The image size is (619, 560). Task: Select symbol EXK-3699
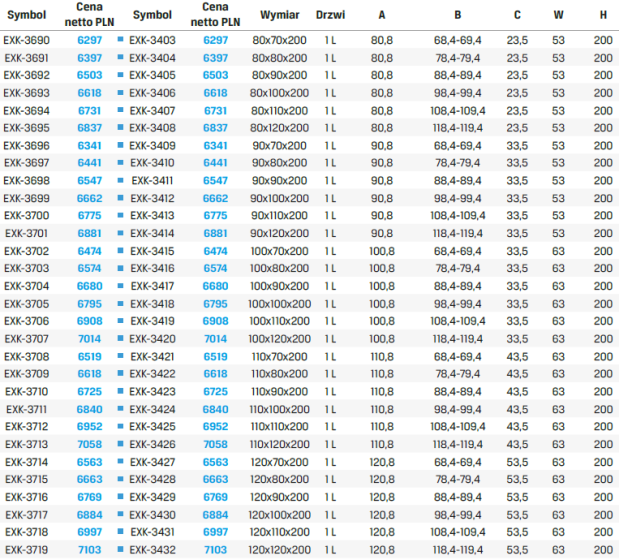click(x=26, y=198)
